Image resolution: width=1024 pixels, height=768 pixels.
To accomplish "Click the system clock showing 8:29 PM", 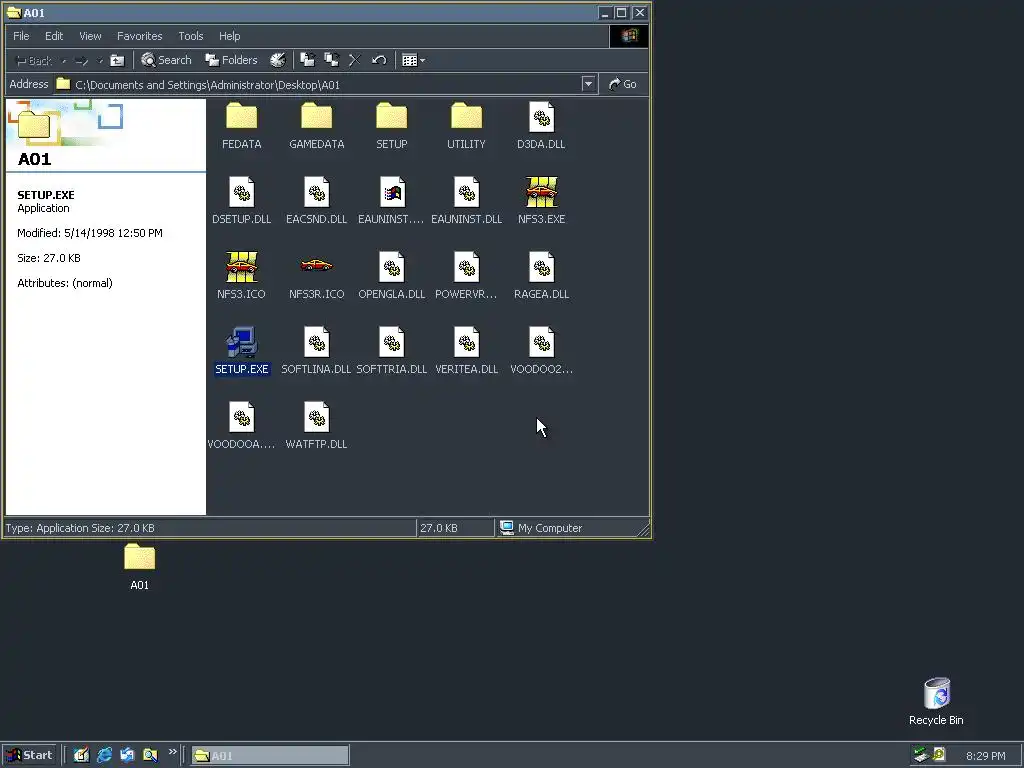I will 985,756.
